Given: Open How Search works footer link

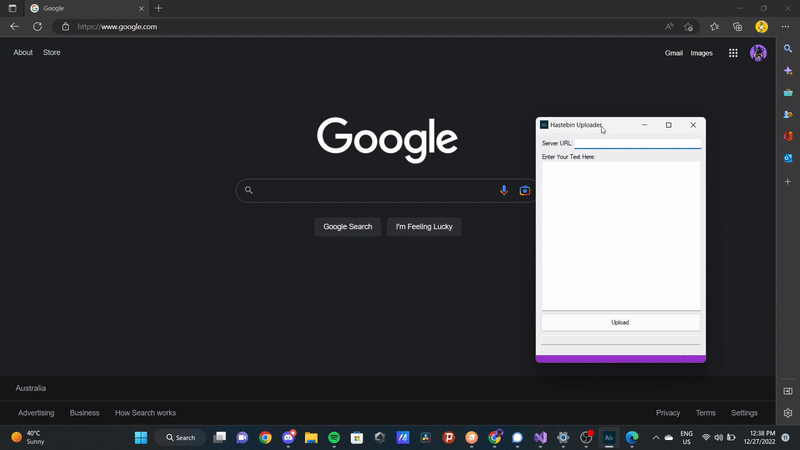Looking at the screenshot, I should coord(145,413).
